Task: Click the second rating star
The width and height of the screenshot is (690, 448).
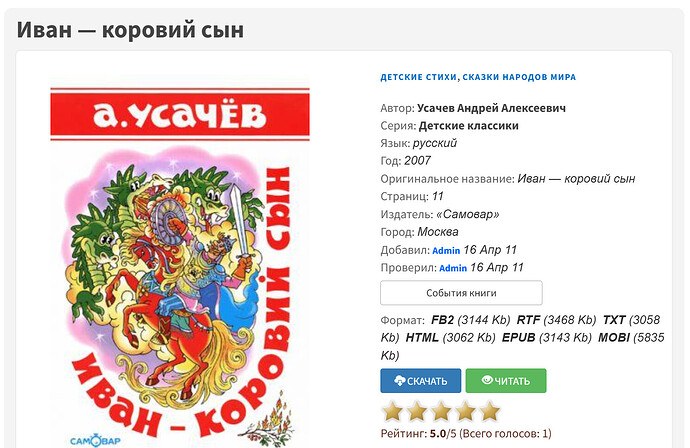Action: point(417,411)
